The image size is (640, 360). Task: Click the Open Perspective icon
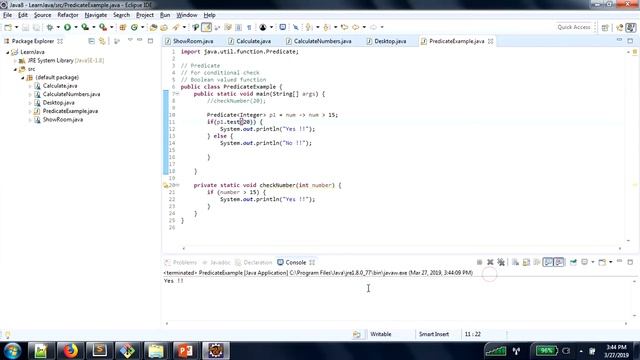605,27
